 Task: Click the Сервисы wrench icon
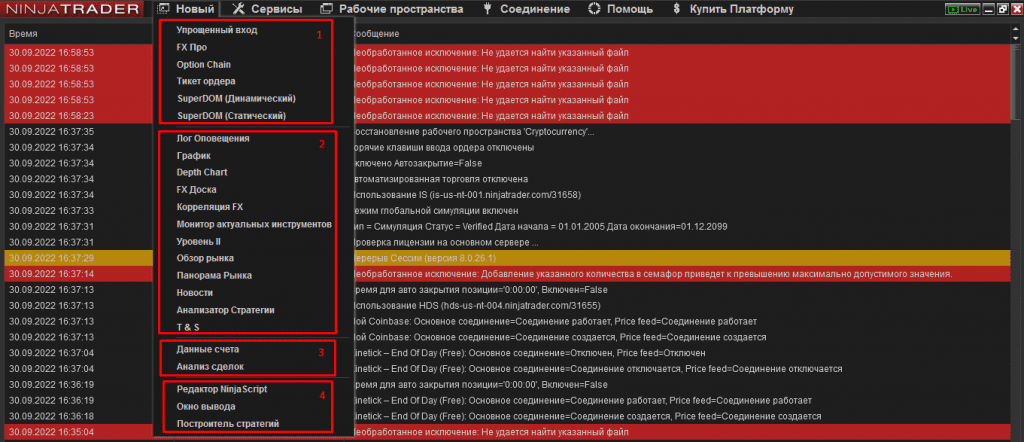238,9
